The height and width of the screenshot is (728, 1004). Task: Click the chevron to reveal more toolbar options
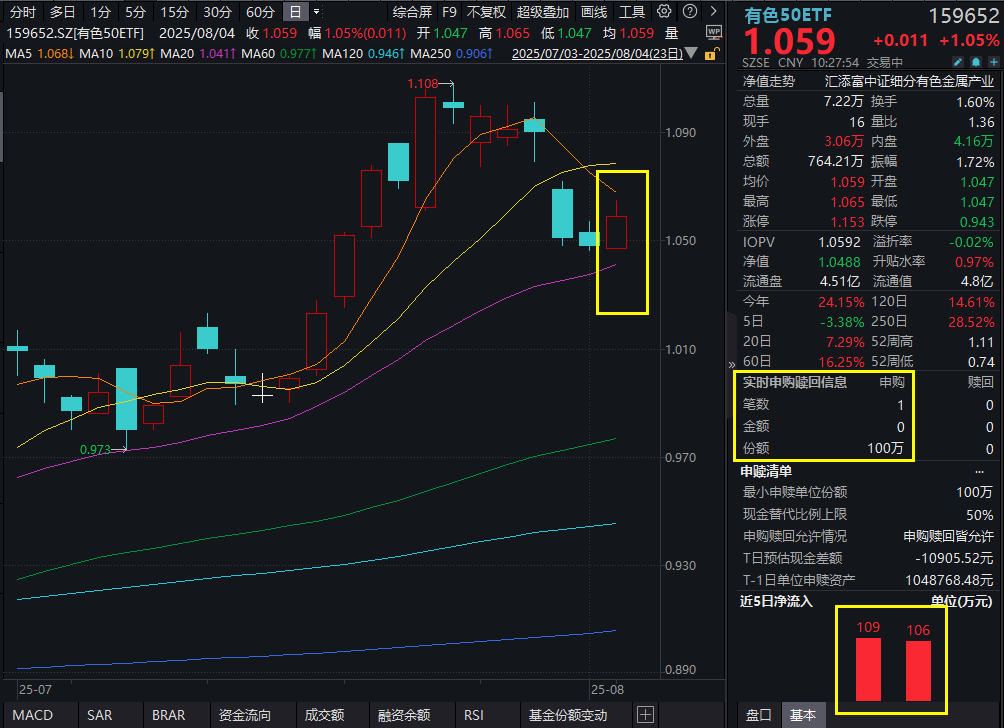point(713,11)
